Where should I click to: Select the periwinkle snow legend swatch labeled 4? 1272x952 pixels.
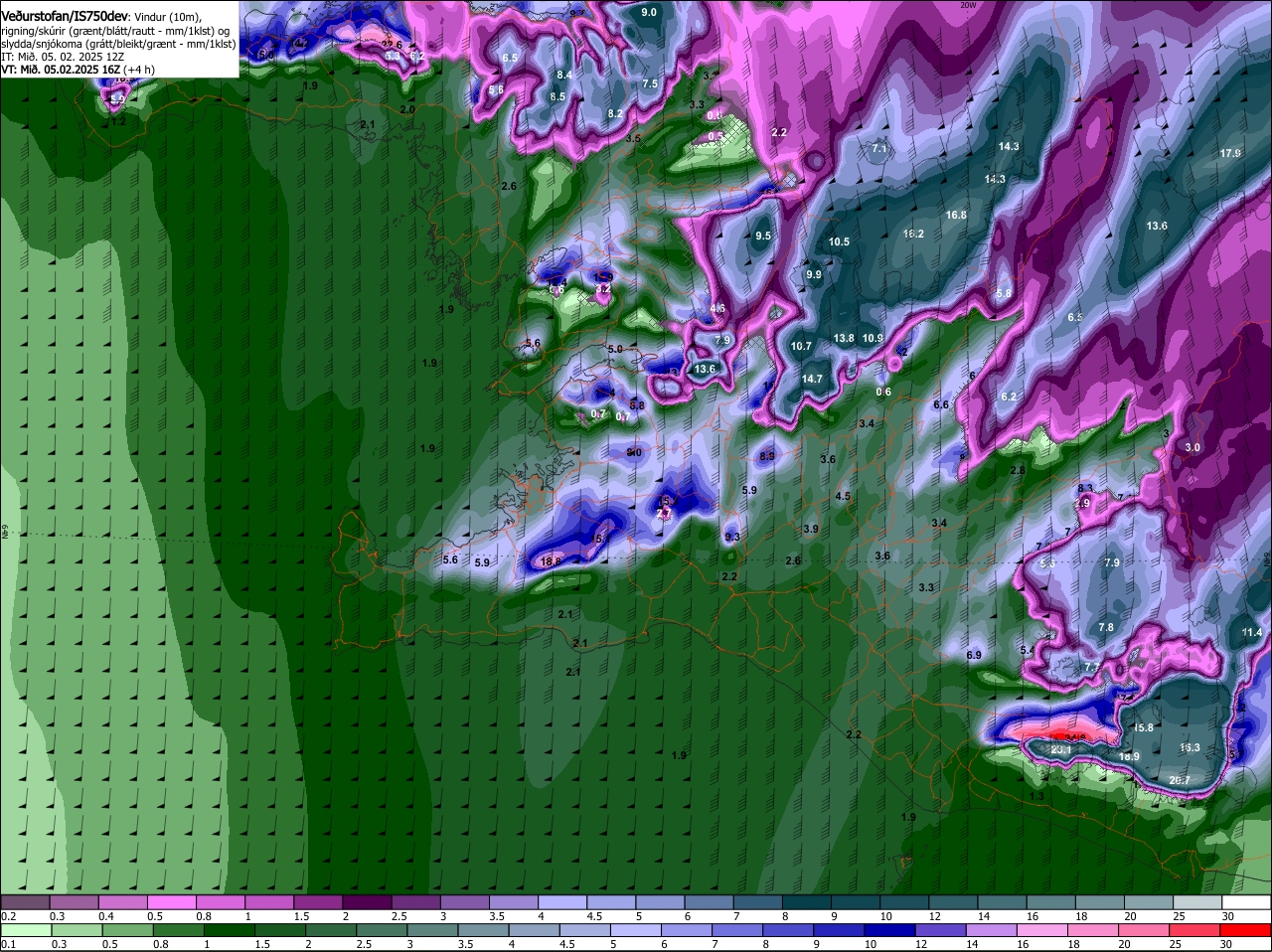[562, 902]
